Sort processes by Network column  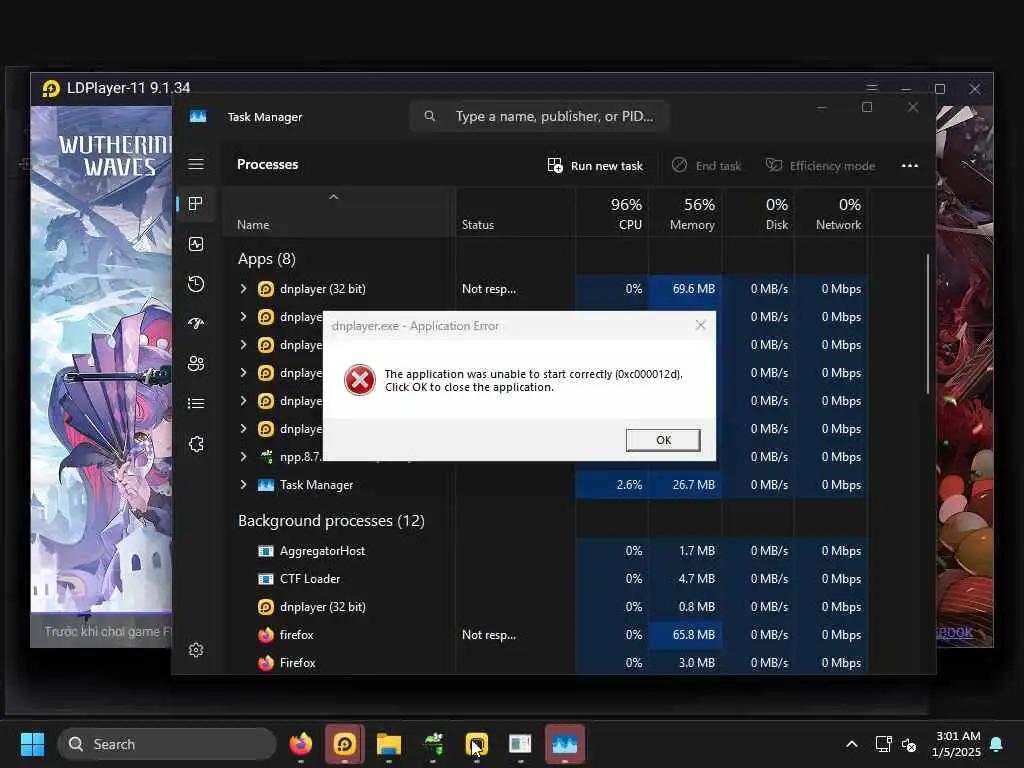click(831, 213)
